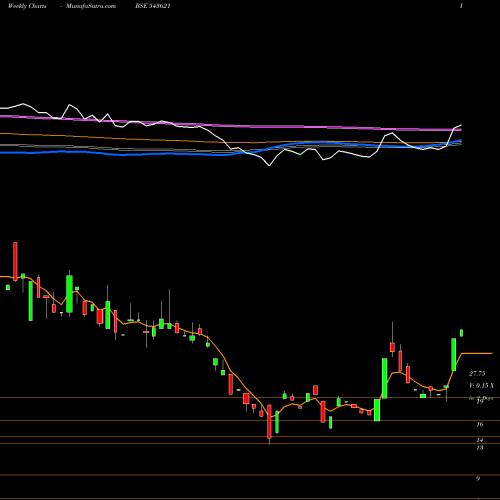Click the 'Weekly Charts' title text
500x500 pixels.
27,6
